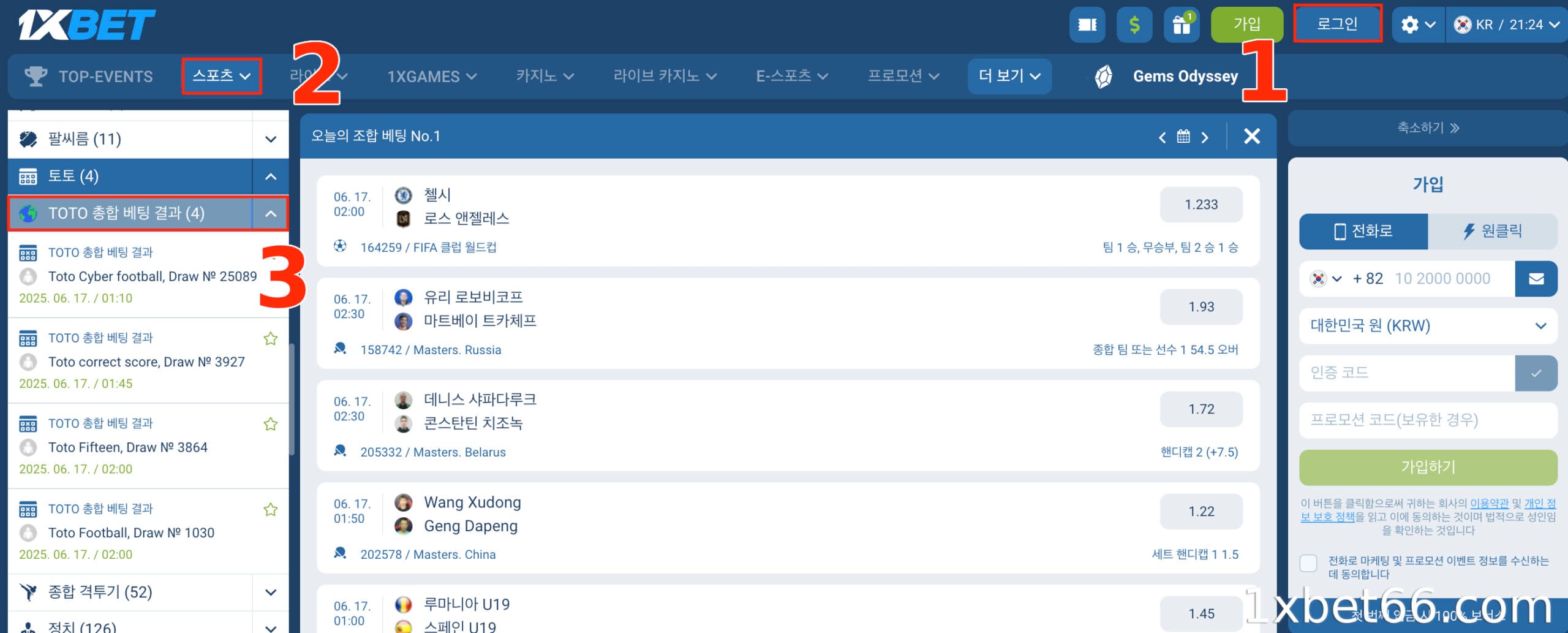Open the 라이브 카지노 menu

(x=665, y=76)
